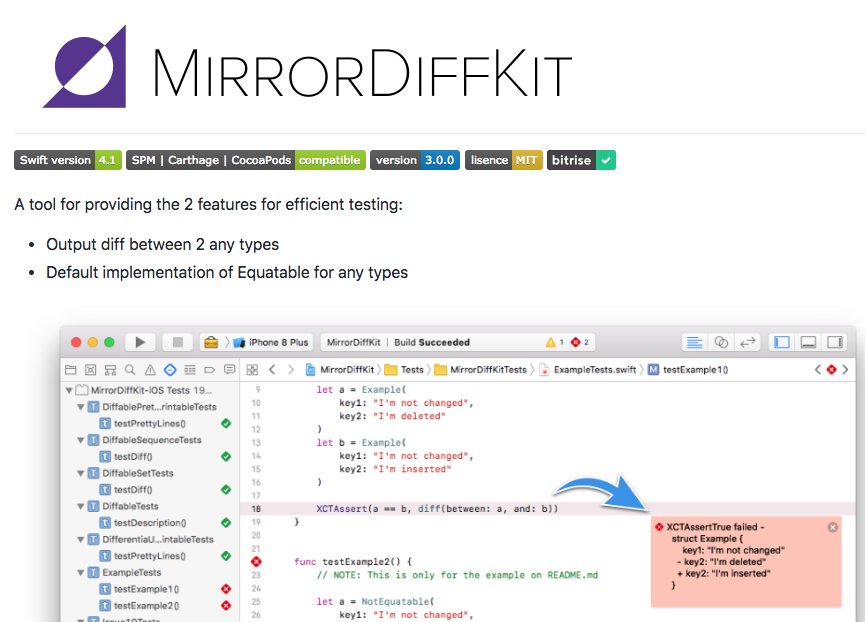Toggle the left navigator panel visibility
Viewport: 865px width, 622px height.
pos(781,342)
